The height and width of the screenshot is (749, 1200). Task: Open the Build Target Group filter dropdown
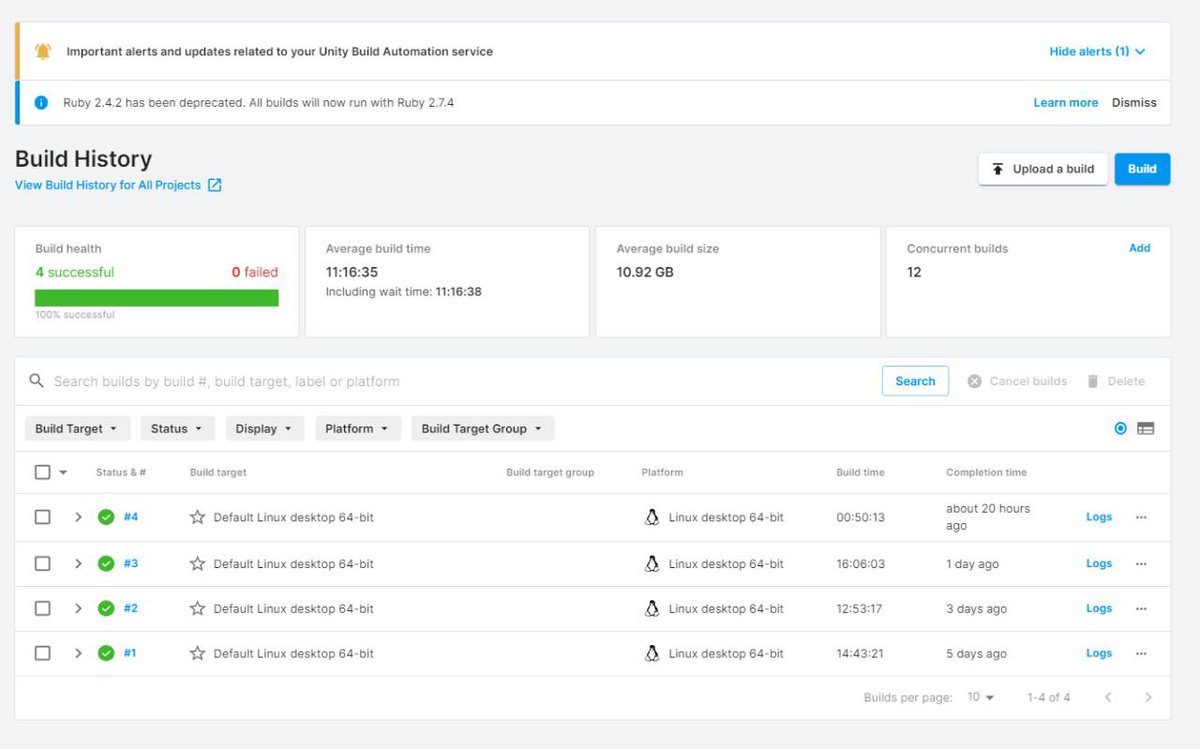(x=483, y=428)
